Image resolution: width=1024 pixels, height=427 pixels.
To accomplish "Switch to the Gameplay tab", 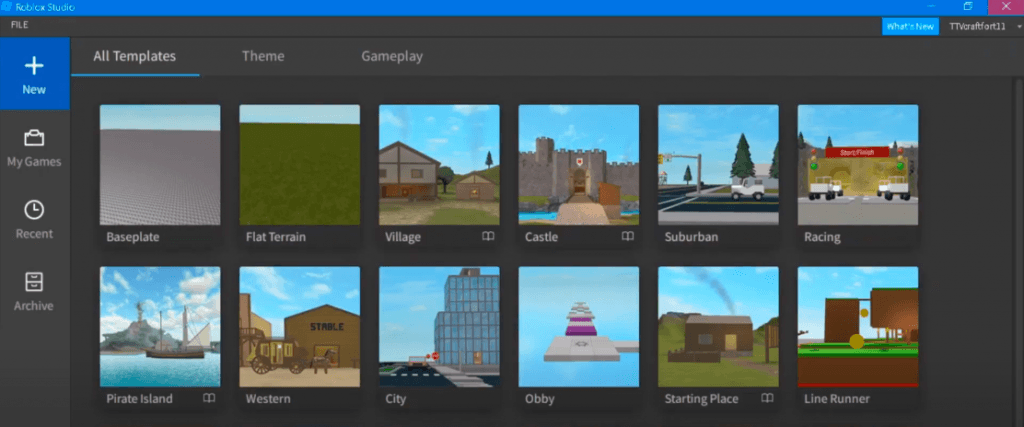I will 392,56.
